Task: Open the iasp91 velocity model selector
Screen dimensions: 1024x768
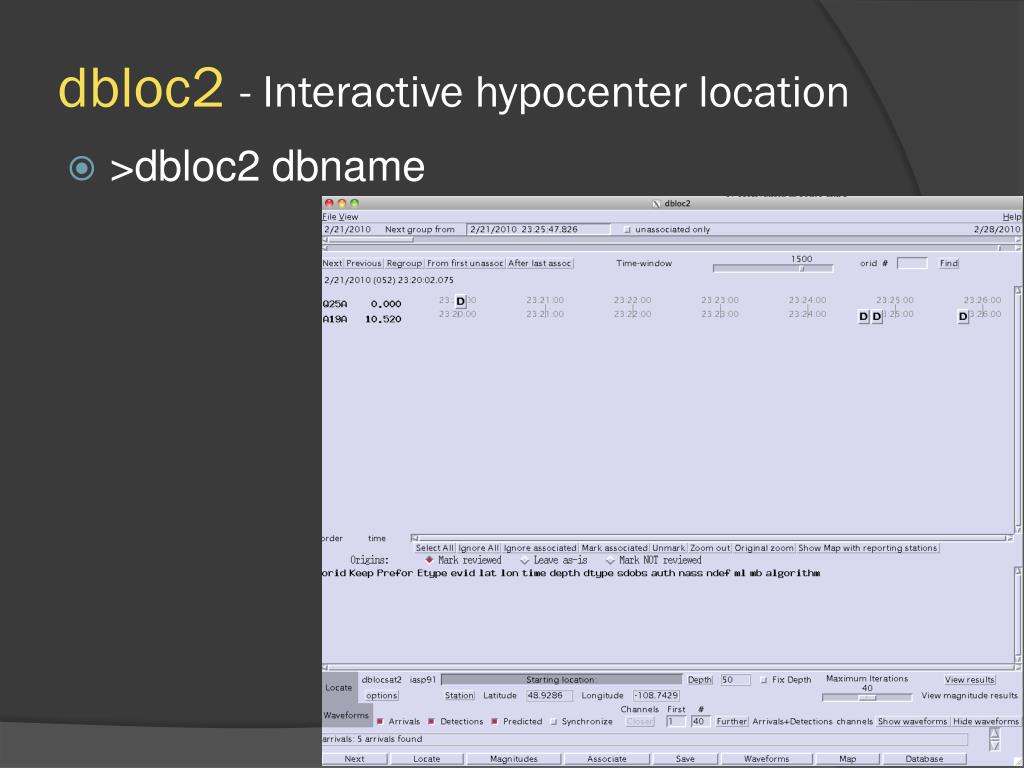Action: pos(423,680)
